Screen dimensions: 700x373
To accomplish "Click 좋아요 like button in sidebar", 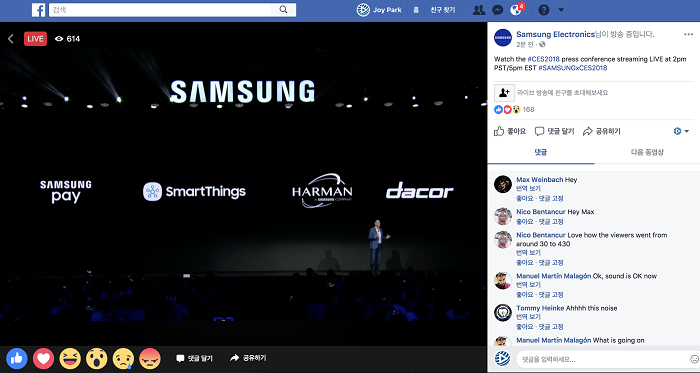I will tap(510, 131).
